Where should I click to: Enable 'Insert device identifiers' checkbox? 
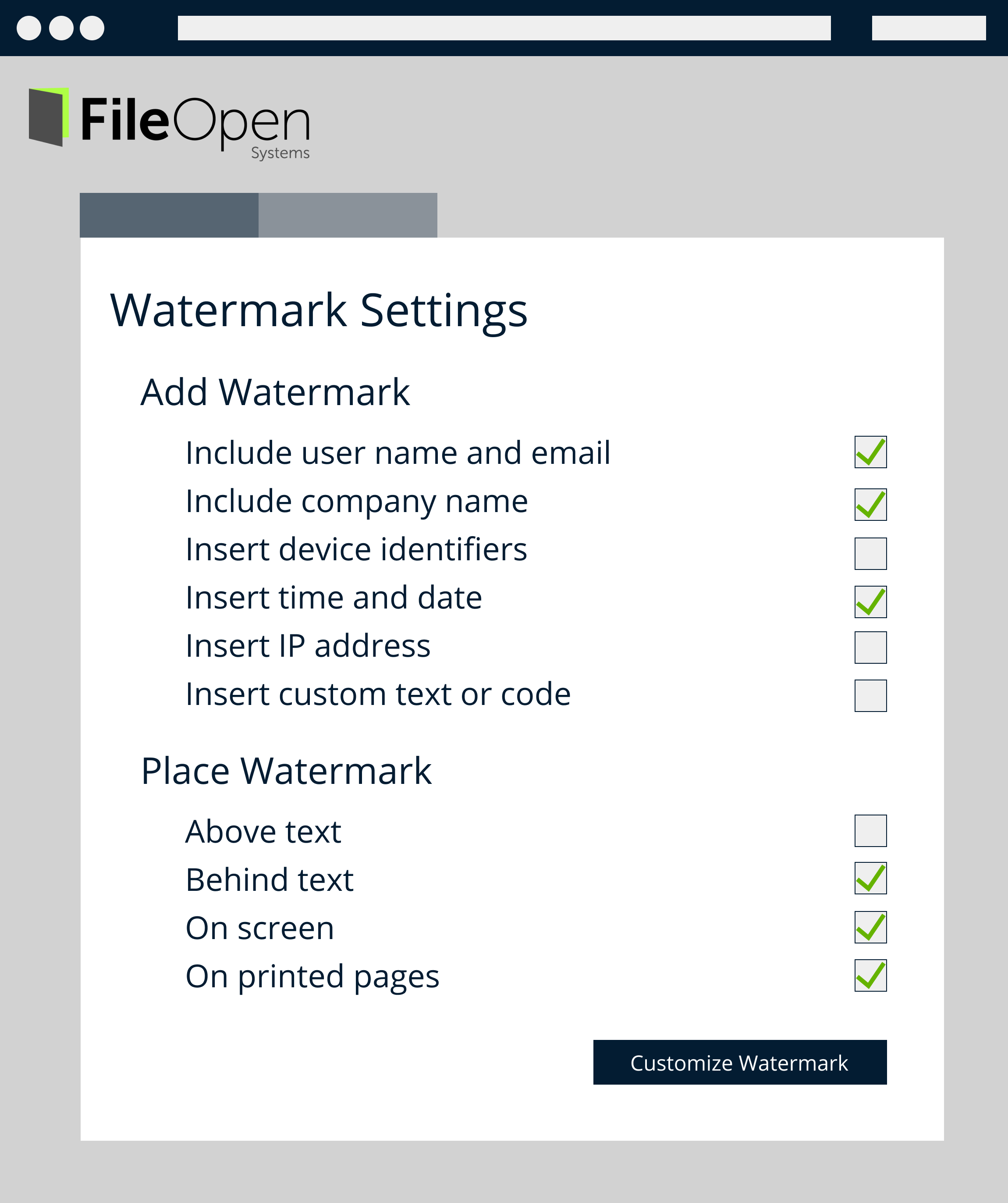pyautogui.click(x=870, y=550)
